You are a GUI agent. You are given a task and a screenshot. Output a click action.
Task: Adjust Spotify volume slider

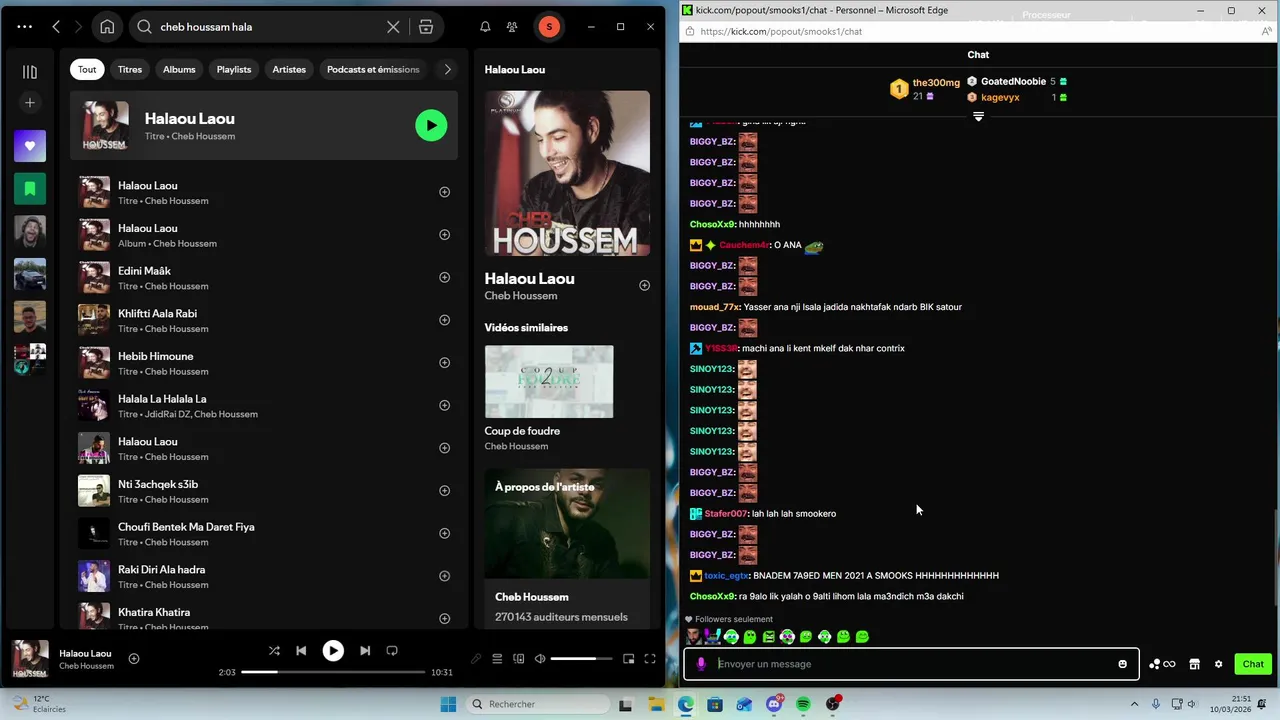point(581,659)
